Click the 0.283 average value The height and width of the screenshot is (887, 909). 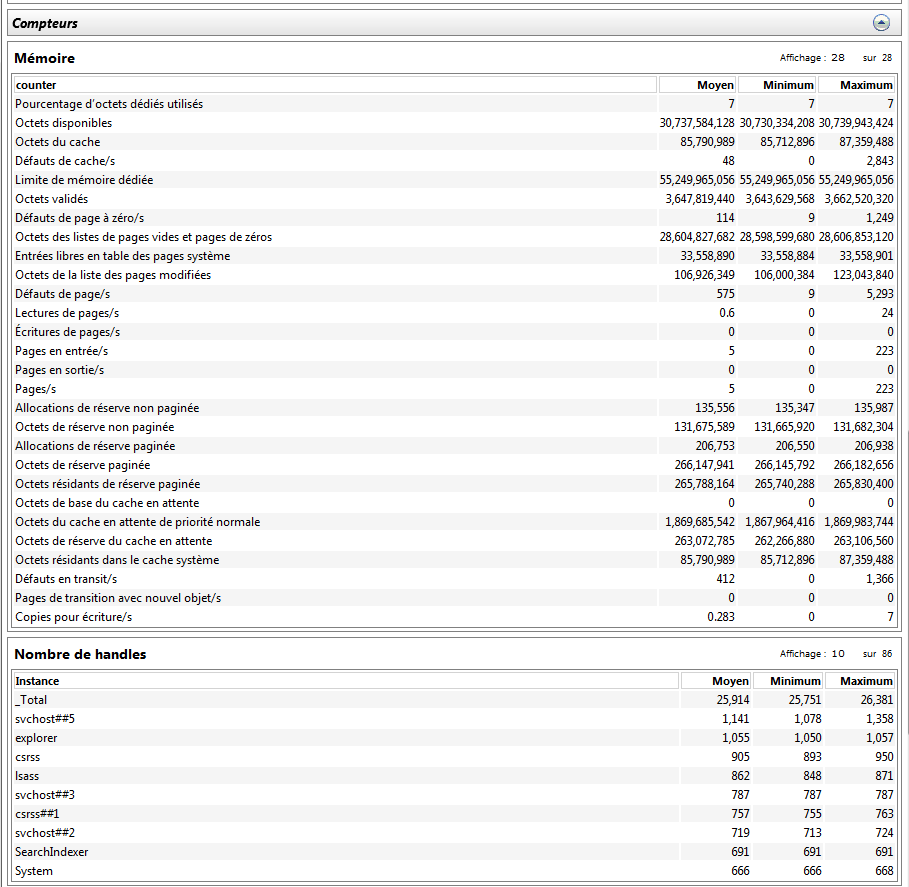coord(721,617)
